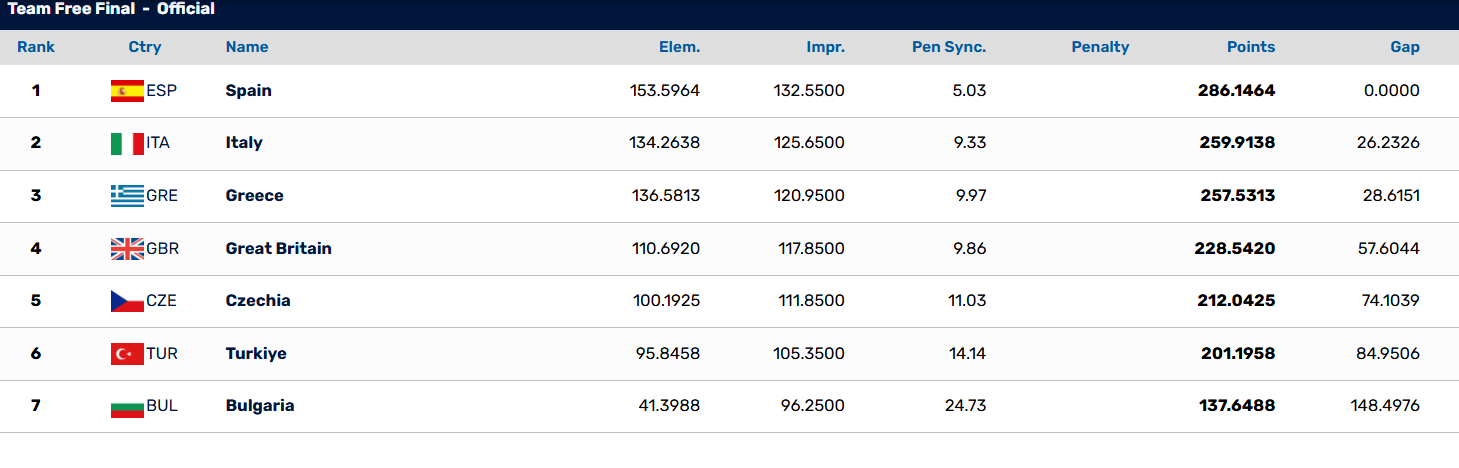Click the Great Britain flag icon
The image size is (1459, 468).
(127, 249)
